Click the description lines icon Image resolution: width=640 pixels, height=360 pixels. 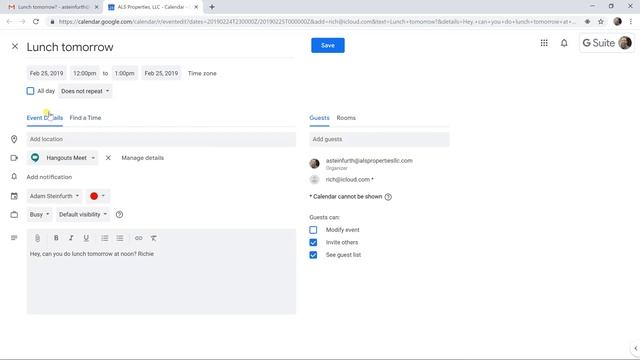[x=14, y=238]
